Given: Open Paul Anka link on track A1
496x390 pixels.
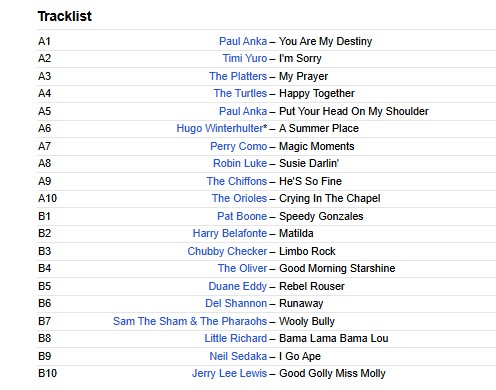Looking at the screenshot, I should click(243, 41).
